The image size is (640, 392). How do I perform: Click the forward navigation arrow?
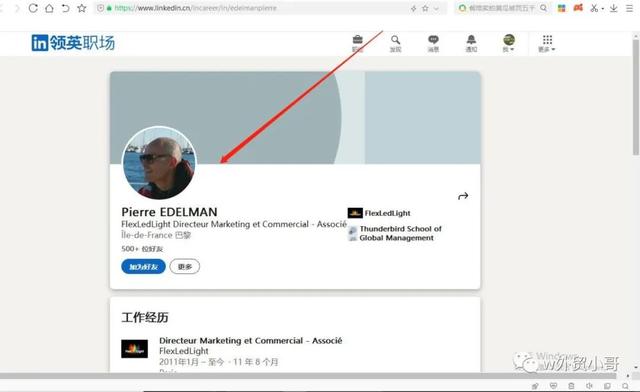pos(17,8)
